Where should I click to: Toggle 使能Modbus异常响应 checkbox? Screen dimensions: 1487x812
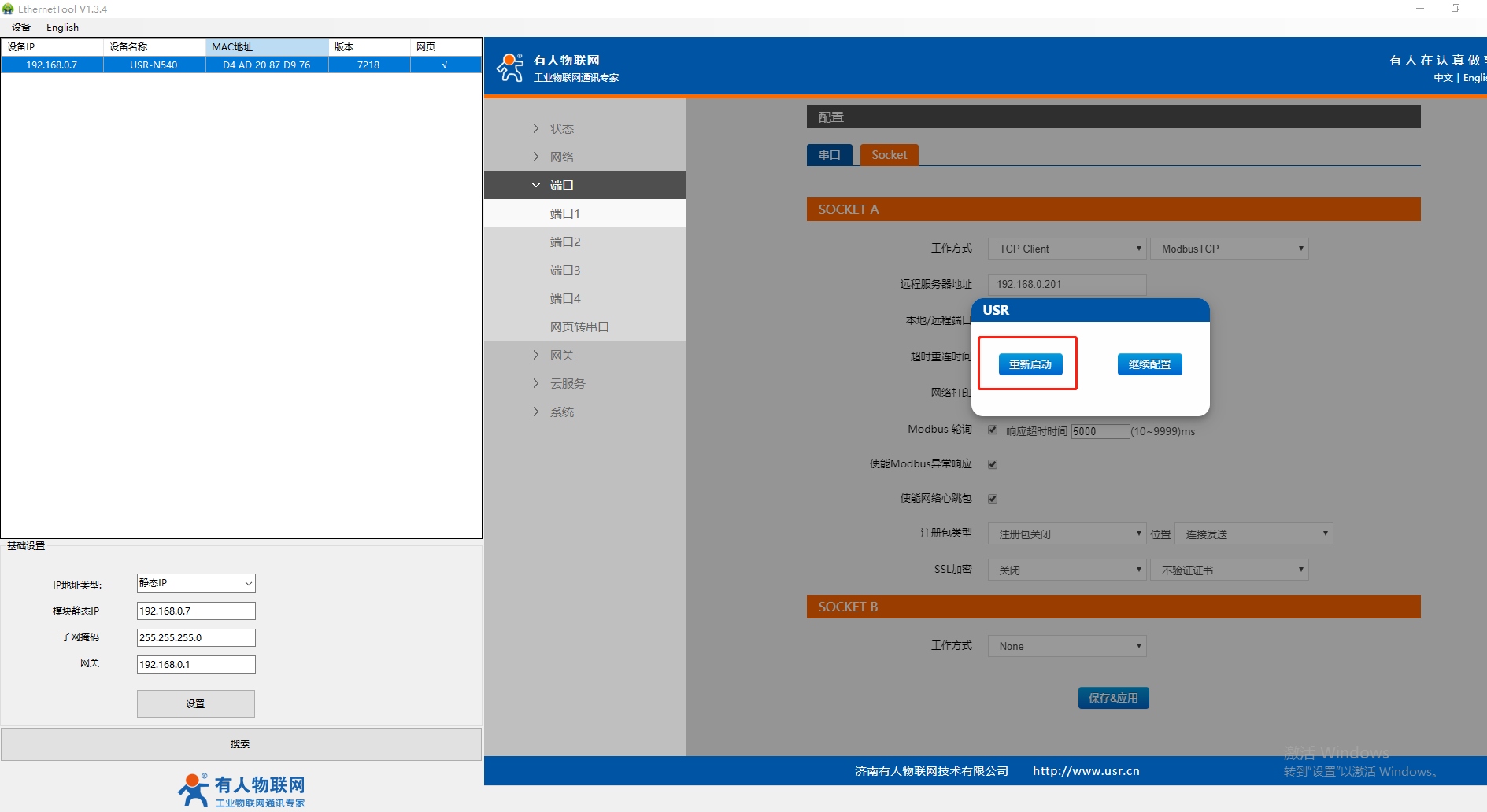point(993,464)
